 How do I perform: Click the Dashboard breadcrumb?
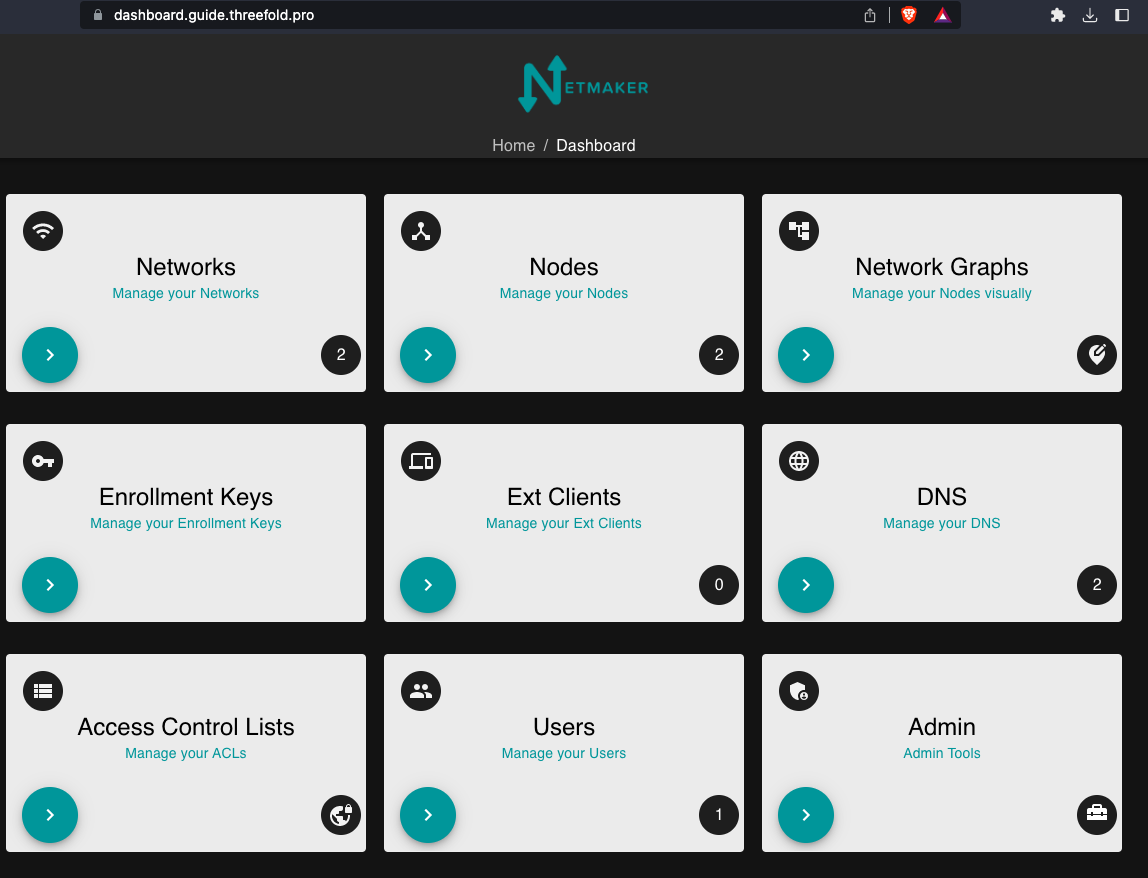pos(596,145)
